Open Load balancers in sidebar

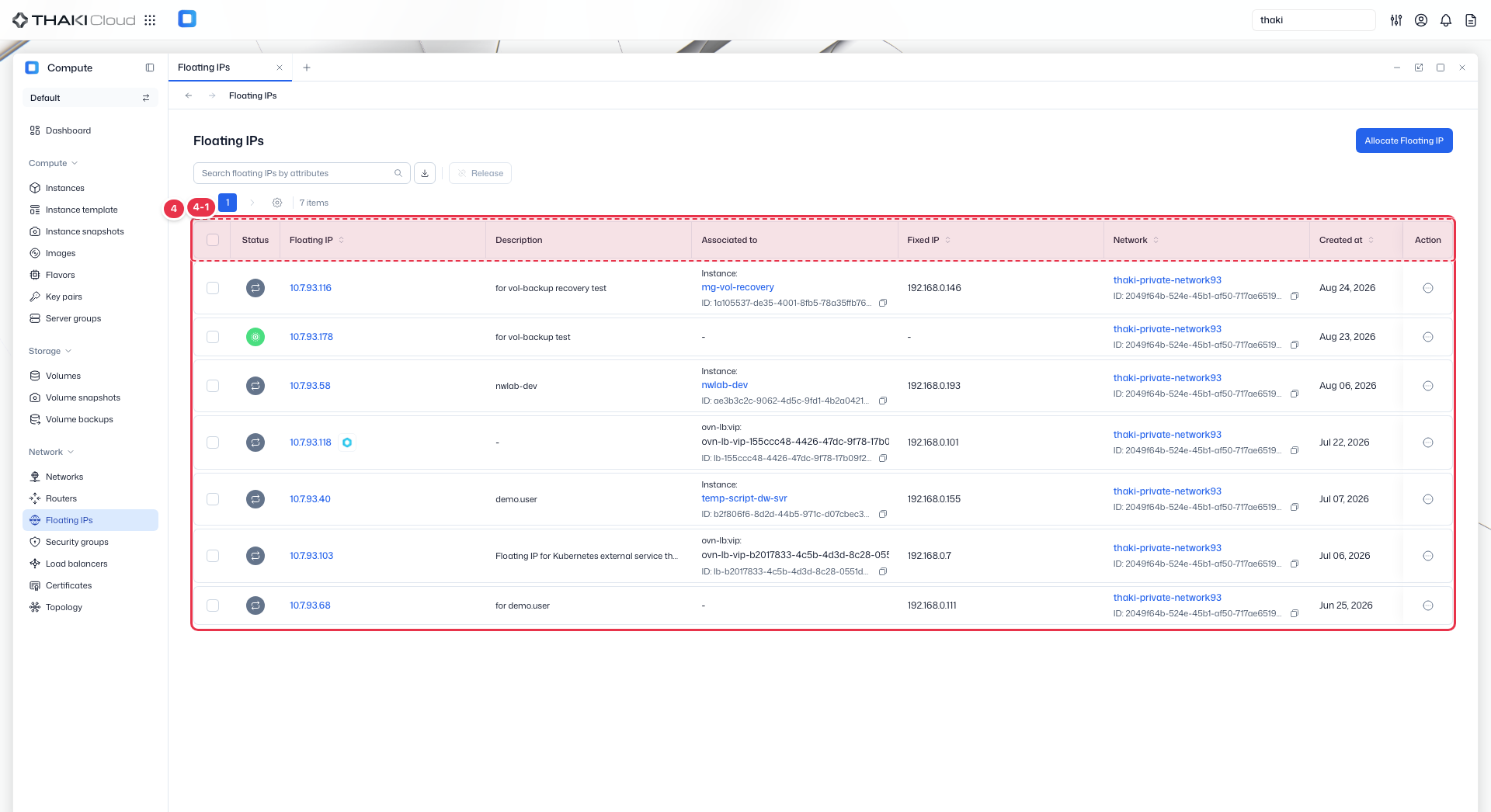(x=90, y=564)
